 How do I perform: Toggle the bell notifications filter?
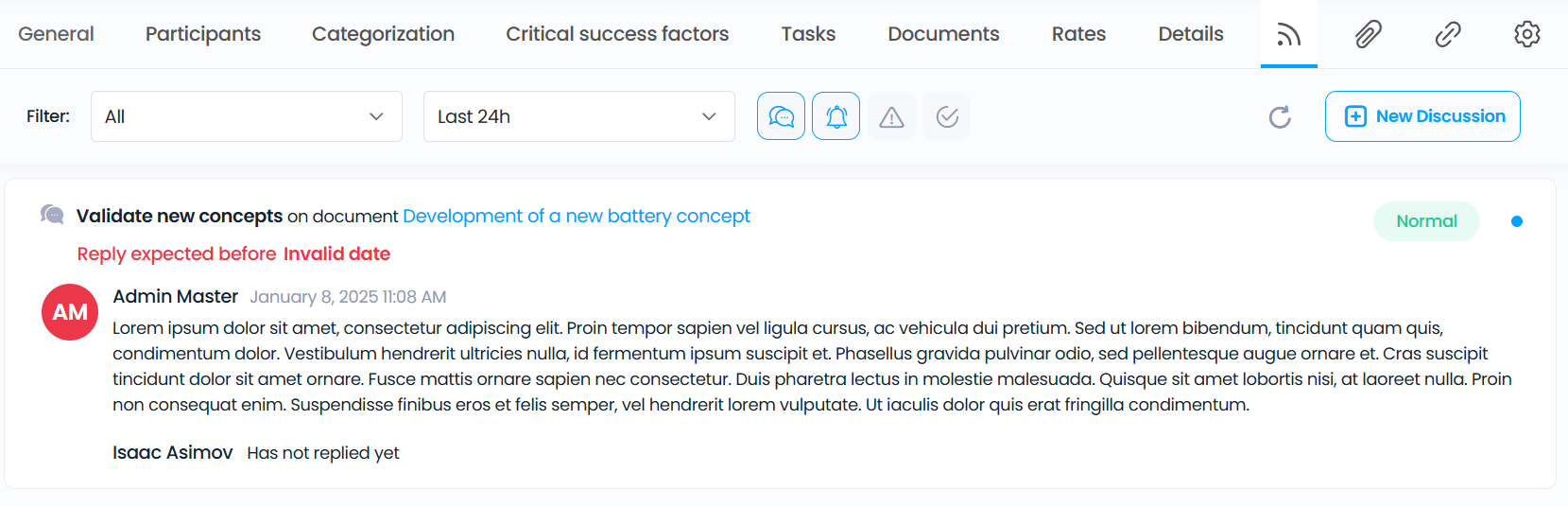click(x=836, y=116)
